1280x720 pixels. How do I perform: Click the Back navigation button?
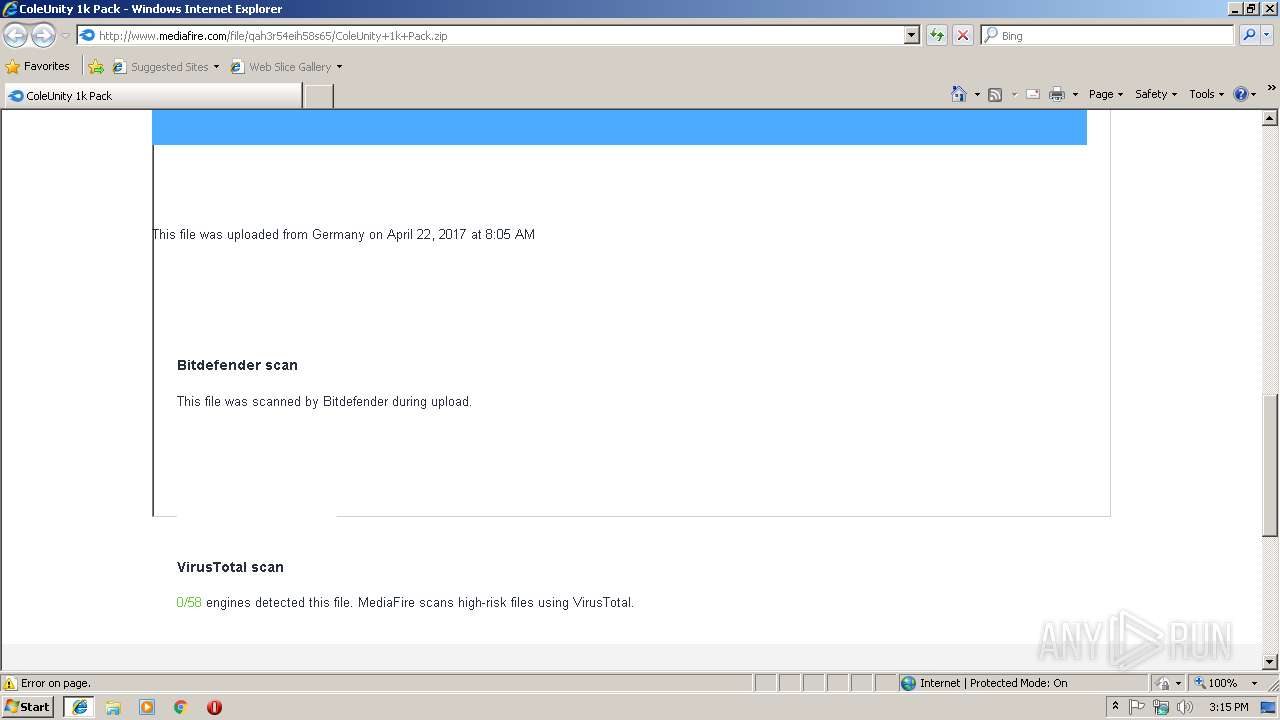pos(15,36)
